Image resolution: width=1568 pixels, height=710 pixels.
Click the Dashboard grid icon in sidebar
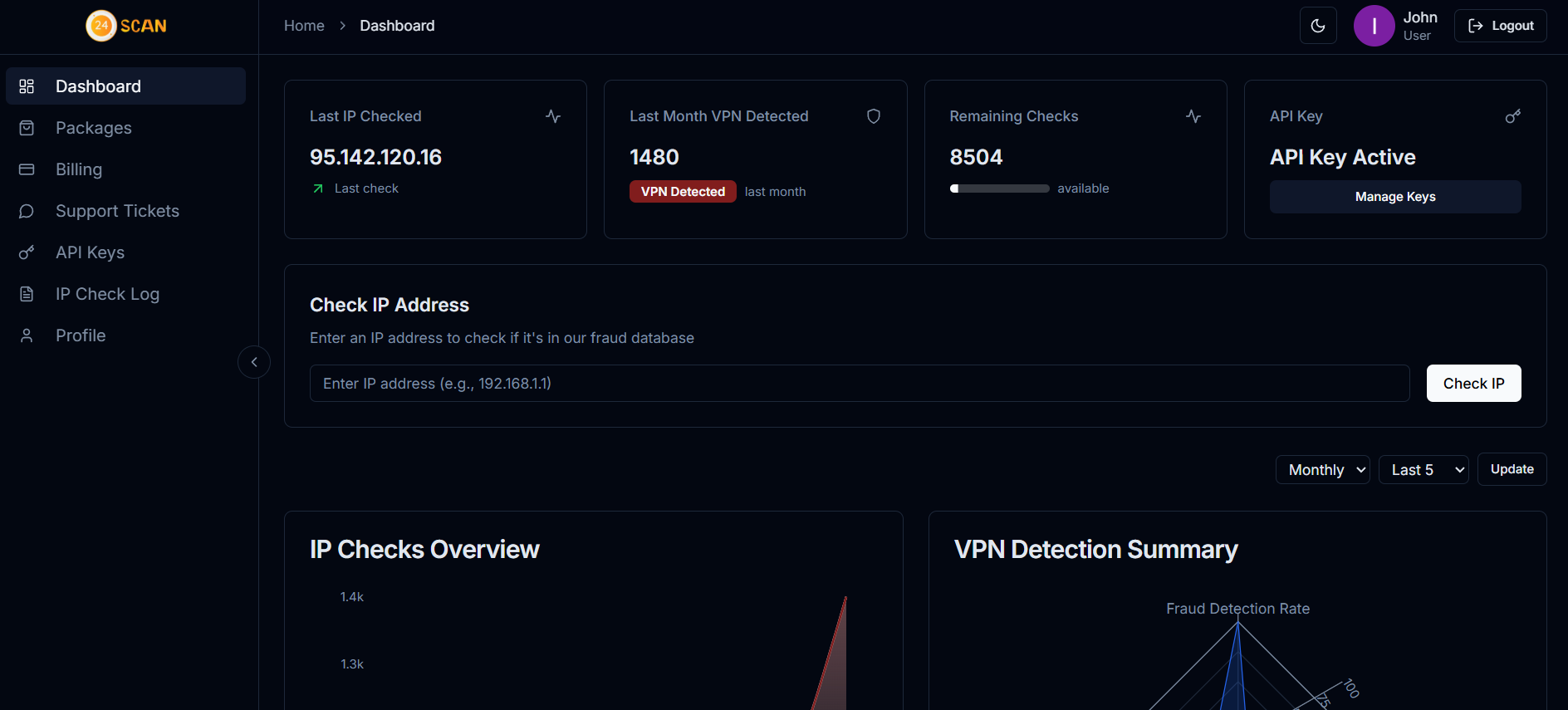click(27, 86)
